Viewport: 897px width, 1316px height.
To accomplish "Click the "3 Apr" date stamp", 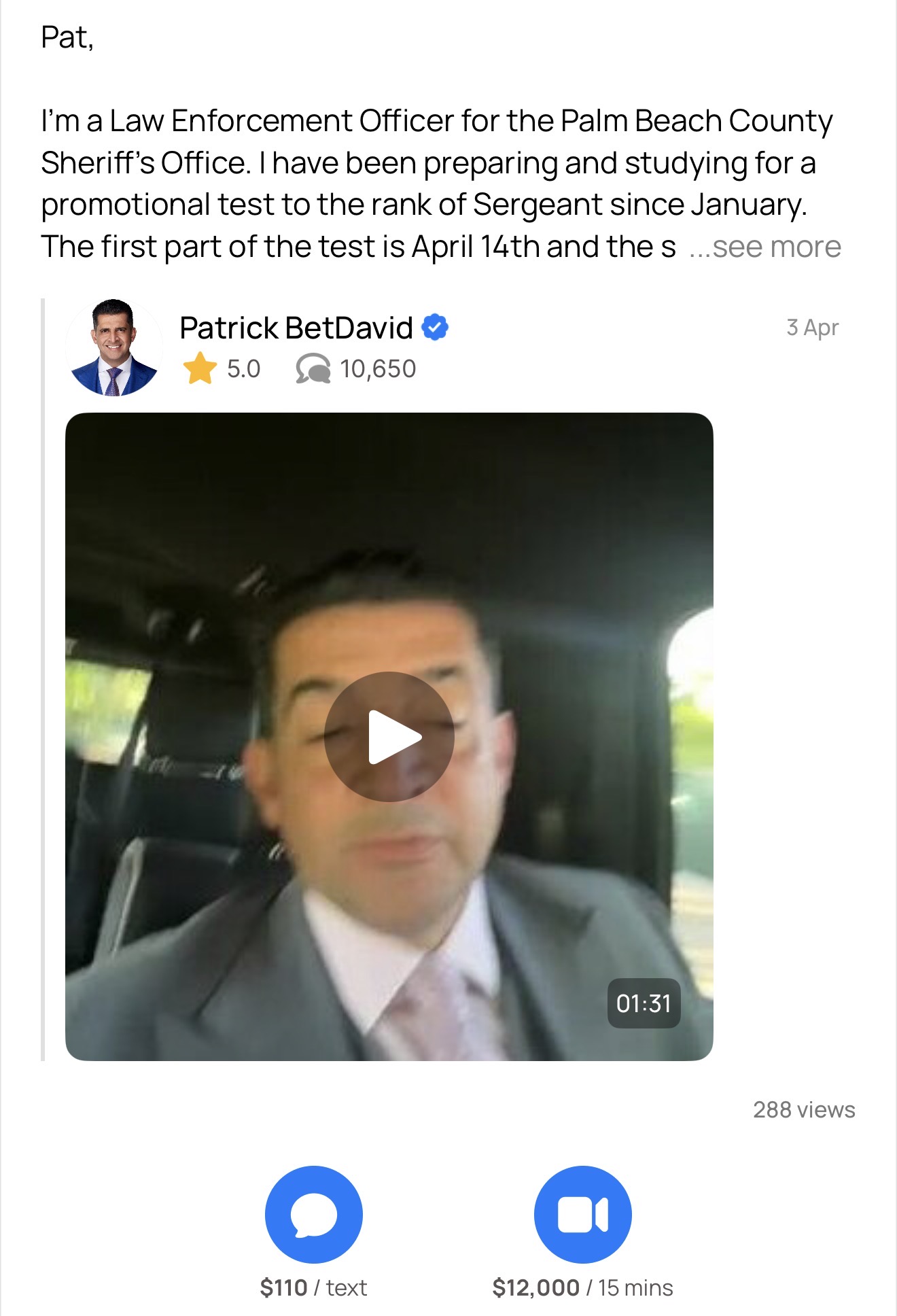I will tap(812, 328).
